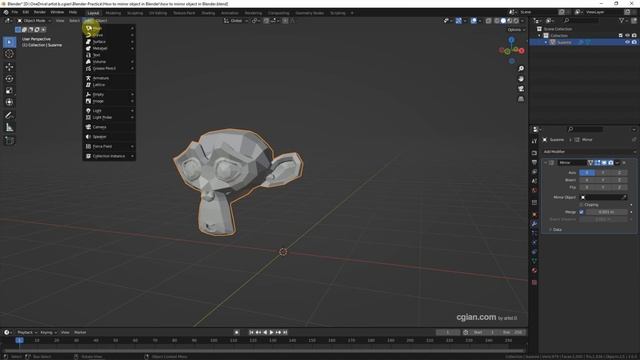Open Global transform orientation dropdown
The height and width of the screenshot is (360, 640).
(236, 20)
